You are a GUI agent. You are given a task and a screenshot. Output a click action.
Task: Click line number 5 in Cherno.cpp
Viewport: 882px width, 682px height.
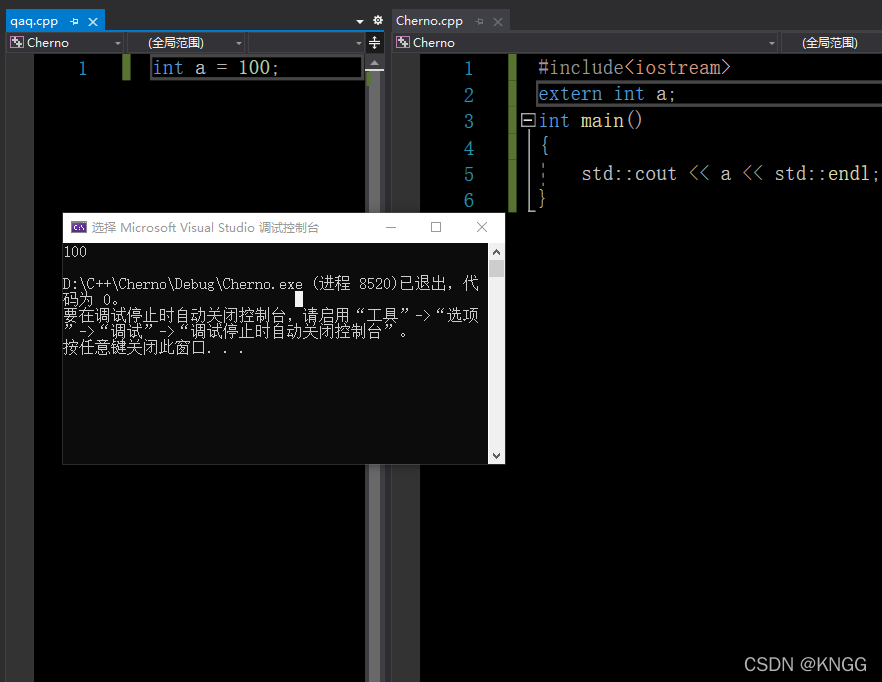click(x=469, y=174)
